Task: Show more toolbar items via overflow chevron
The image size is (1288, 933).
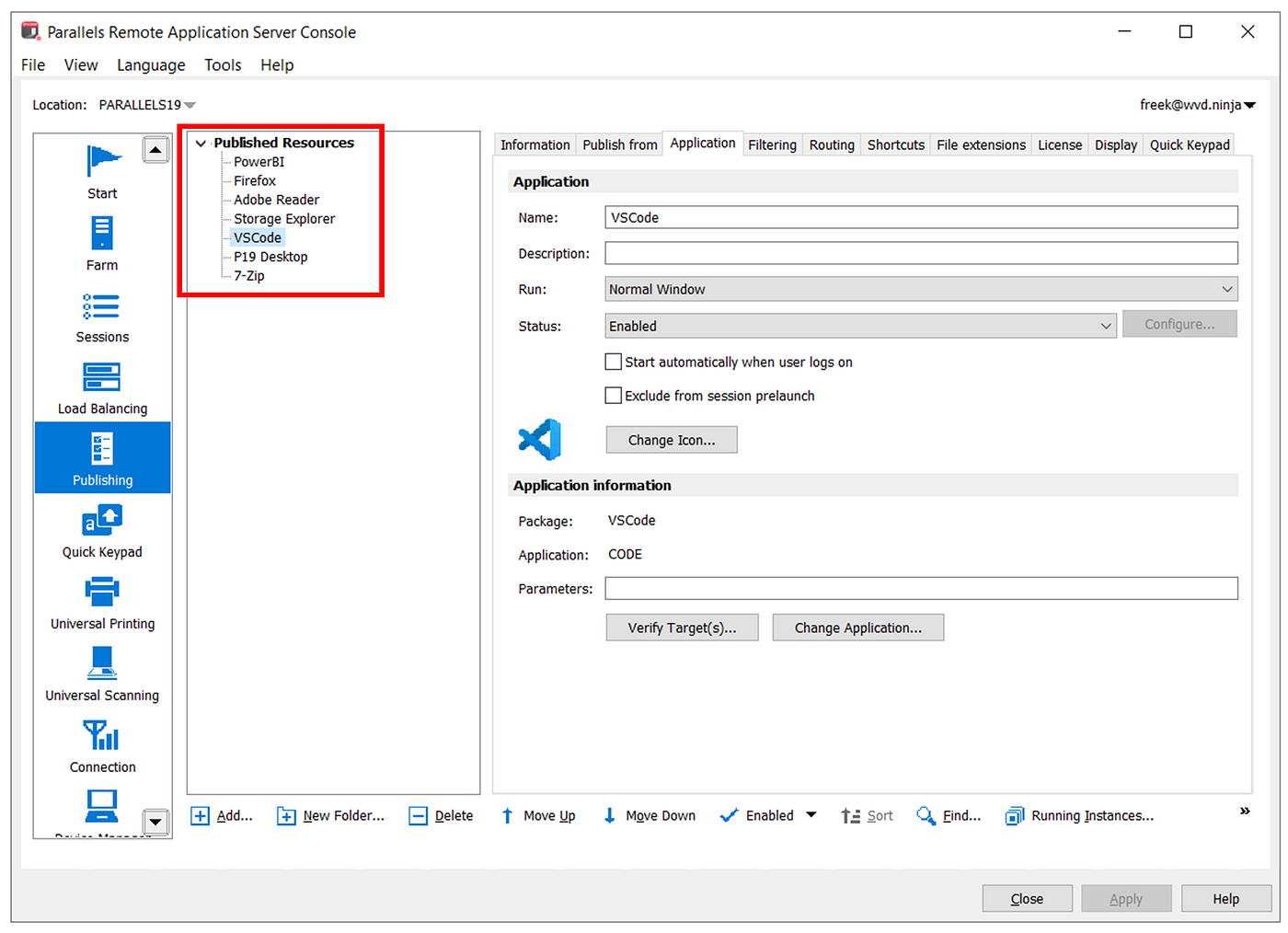Action: [x=1245, y=811]
